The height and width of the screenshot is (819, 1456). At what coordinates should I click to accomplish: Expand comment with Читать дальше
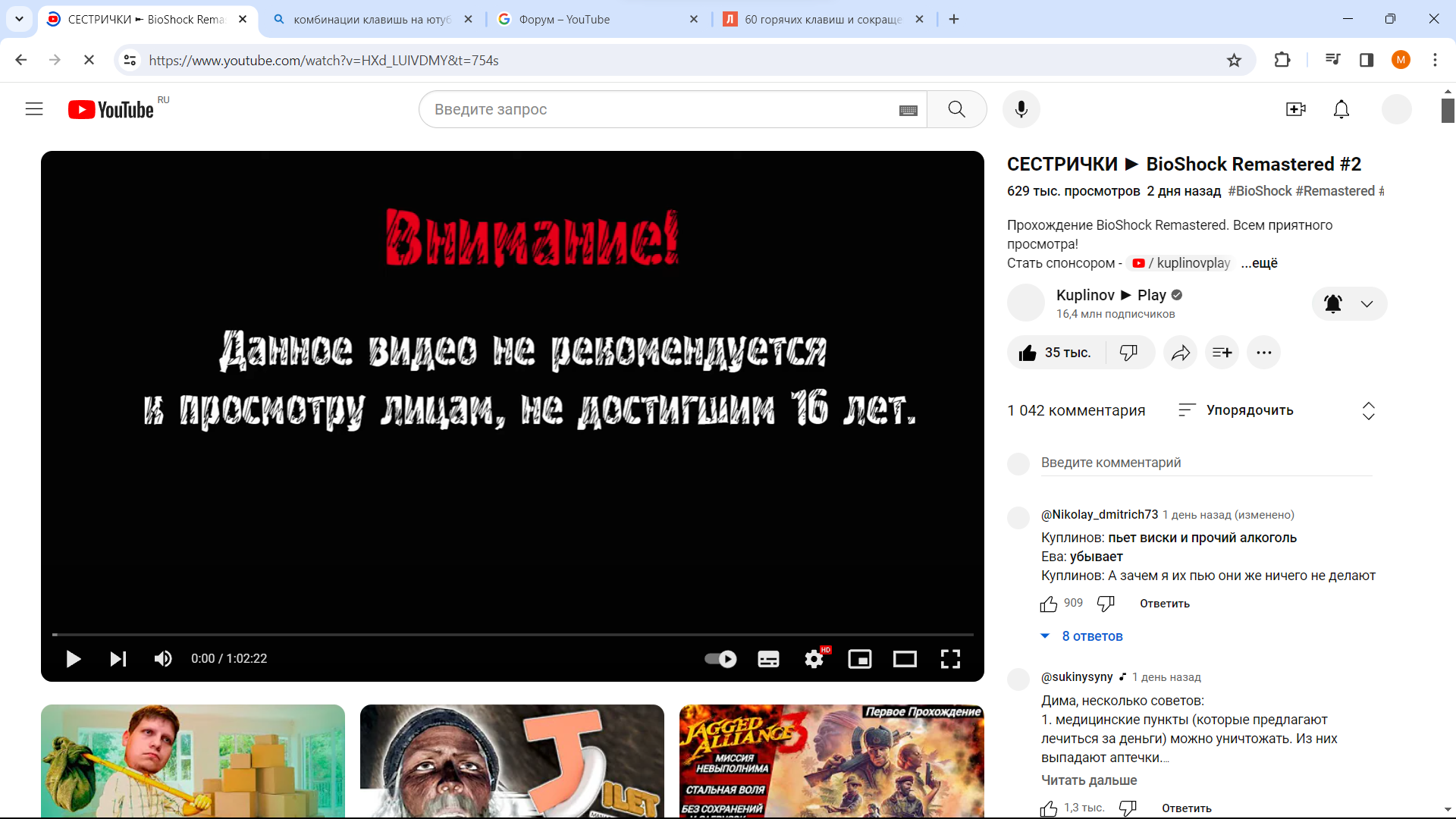(1089, 780)
